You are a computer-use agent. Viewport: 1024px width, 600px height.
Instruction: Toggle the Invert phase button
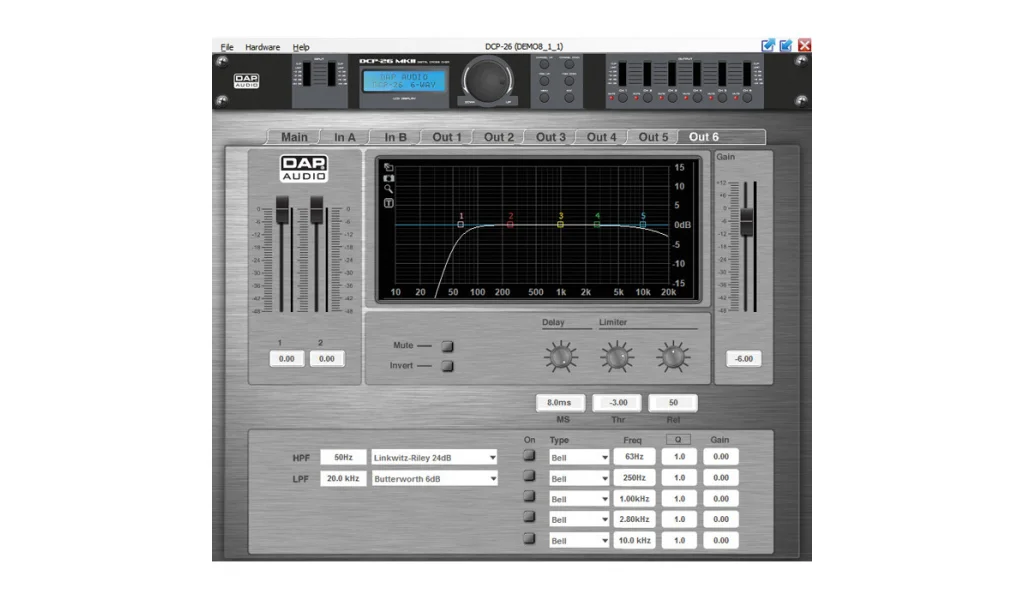click(x=447, y=366)
